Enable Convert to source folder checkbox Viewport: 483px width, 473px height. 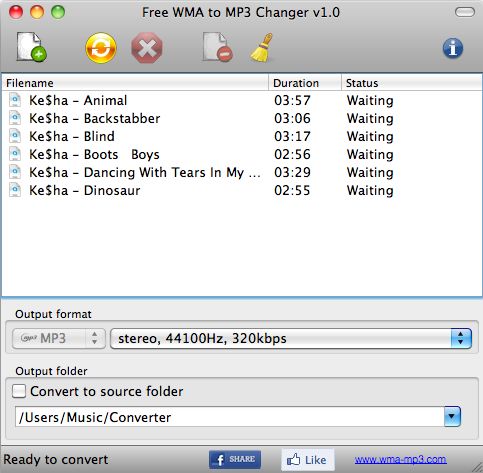click(x=19, y=391)
